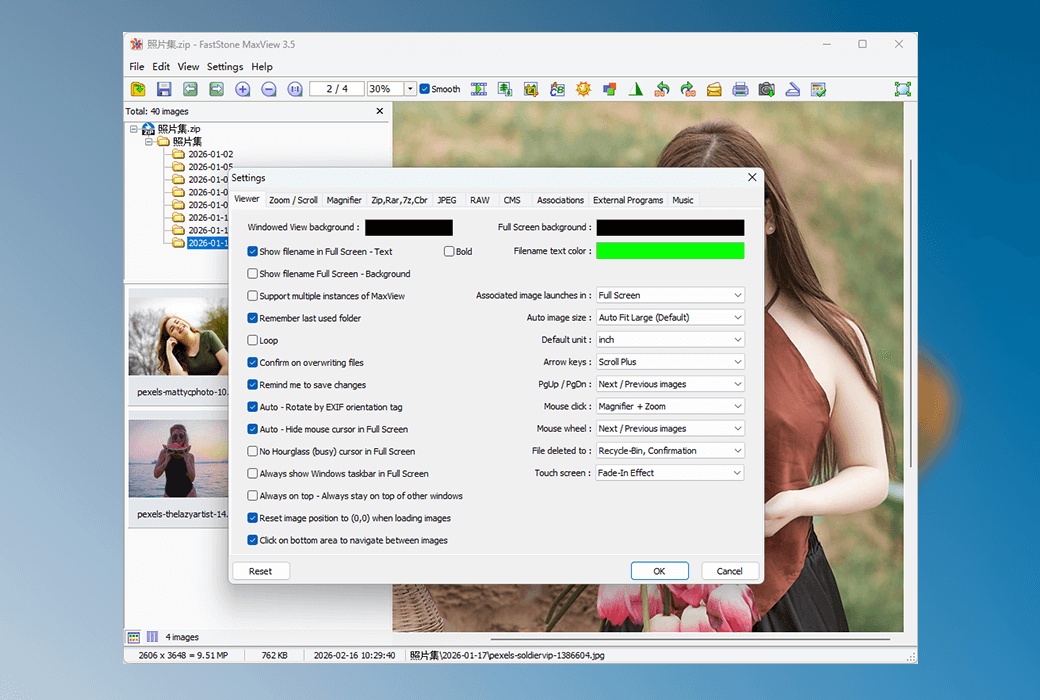
Task: Uncheck Remember last used folder
Action: point(253,318)
